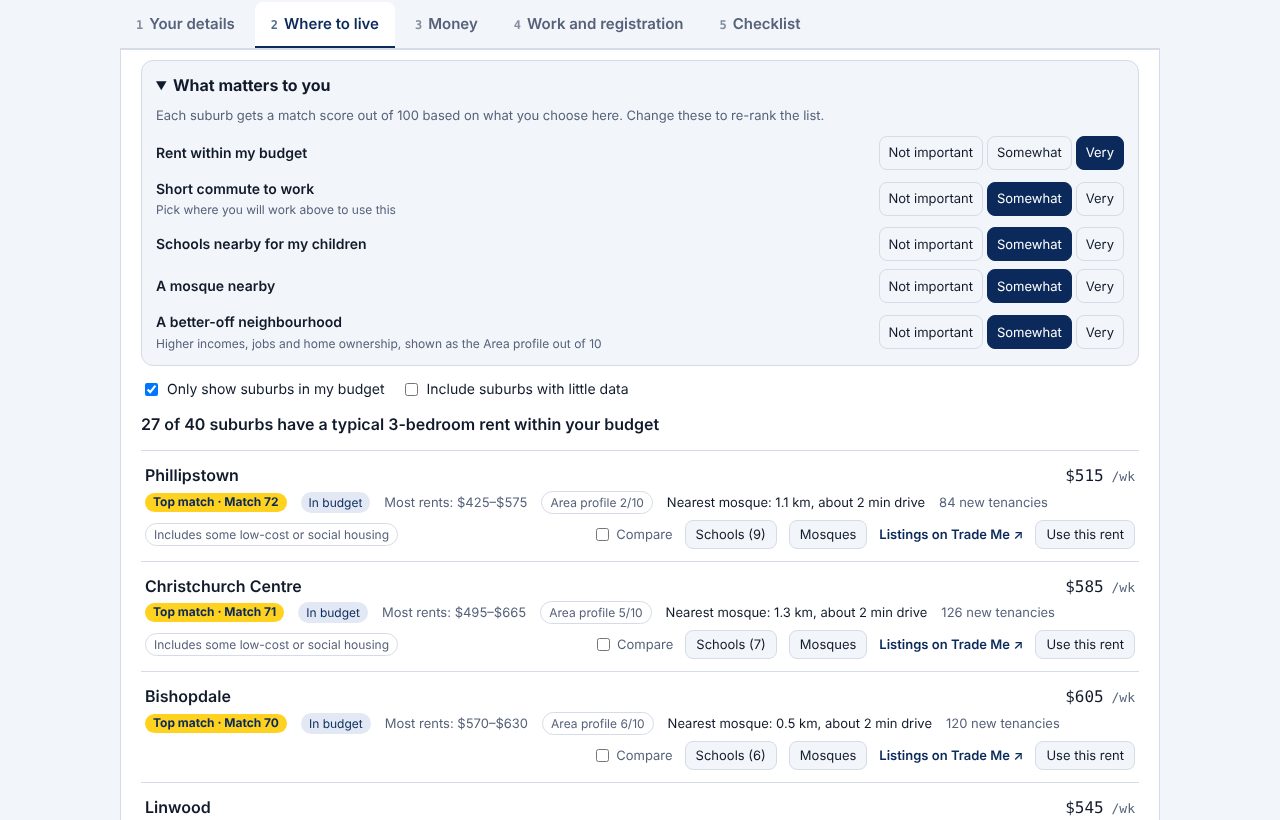Viewport: 1280px width, 820px height.
Task: Set better-off neighbourhood to Not important
Action: pos(931,332)
